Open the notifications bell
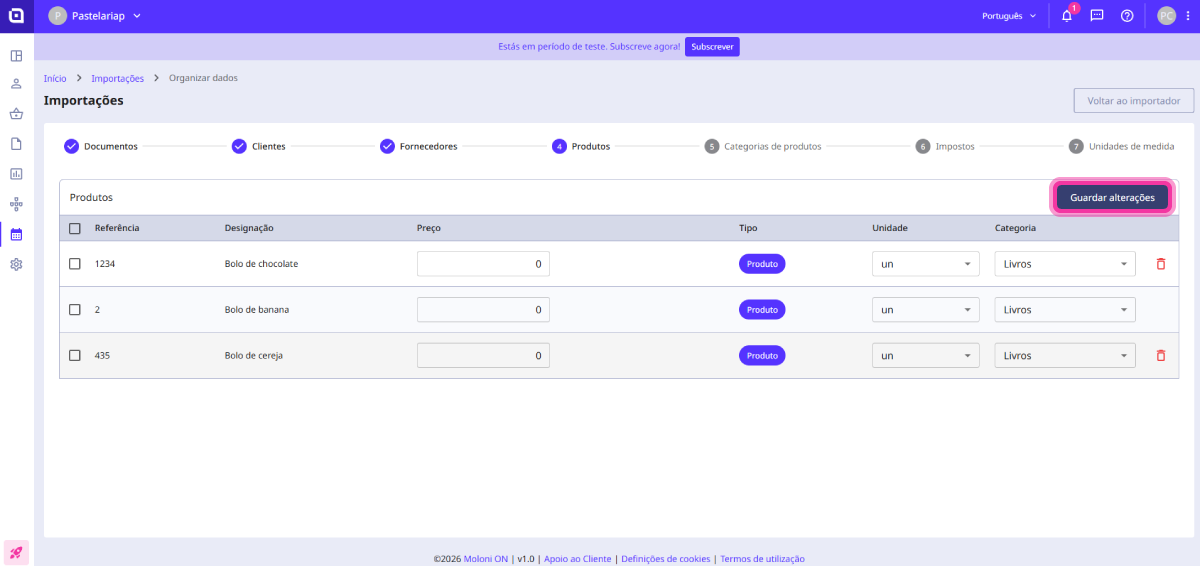This screenshot has width=1200, height=566. pyautogui.click(x=1066, y=16)
